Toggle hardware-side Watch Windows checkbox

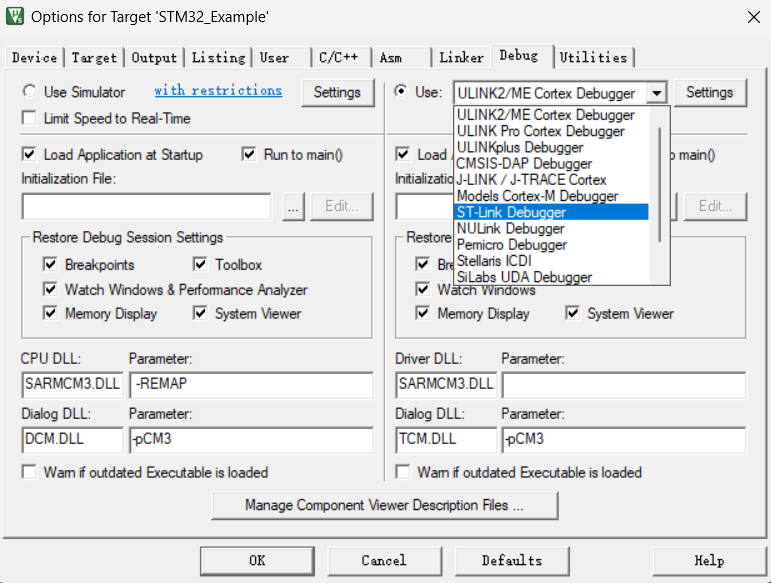coord(422,289)
